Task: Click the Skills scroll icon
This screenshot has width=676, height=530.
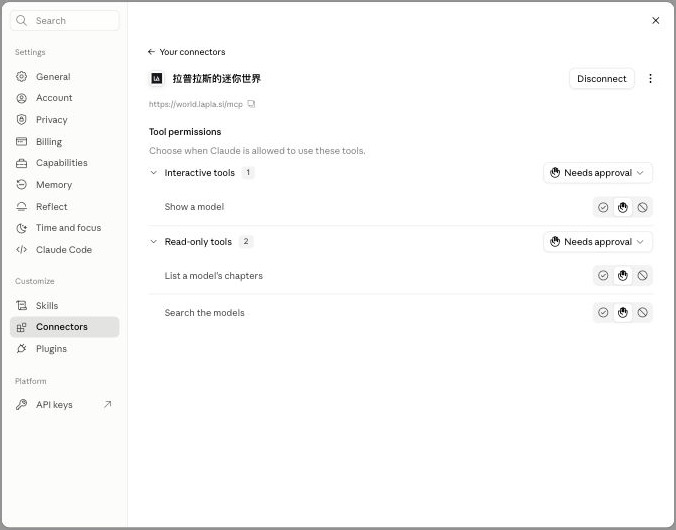Action: [x=21, y=305]
